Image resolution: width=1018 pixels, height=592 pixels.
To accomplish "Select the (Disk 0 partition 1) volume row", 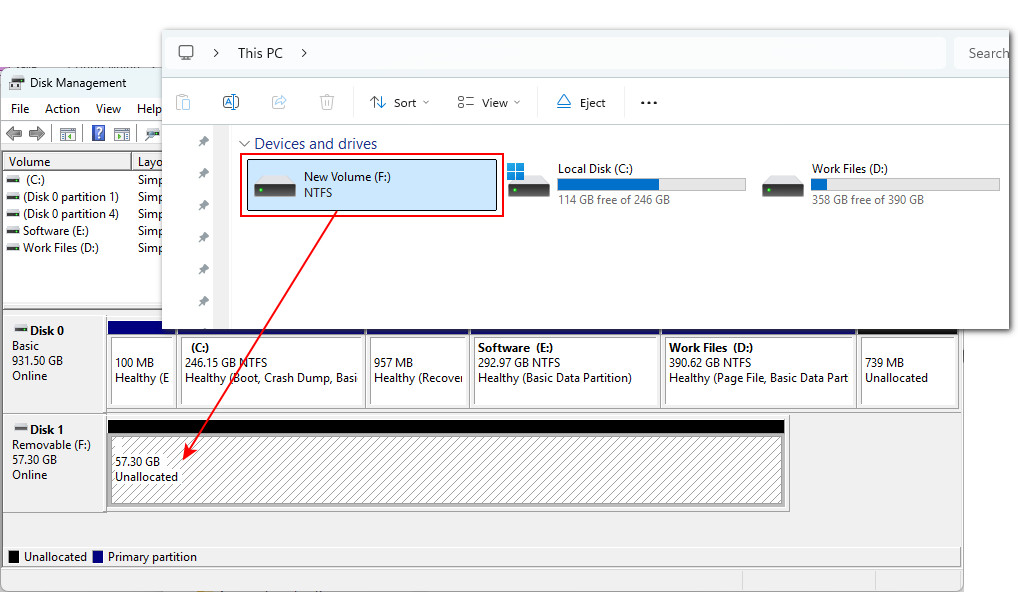I will [x=82, y=197].
